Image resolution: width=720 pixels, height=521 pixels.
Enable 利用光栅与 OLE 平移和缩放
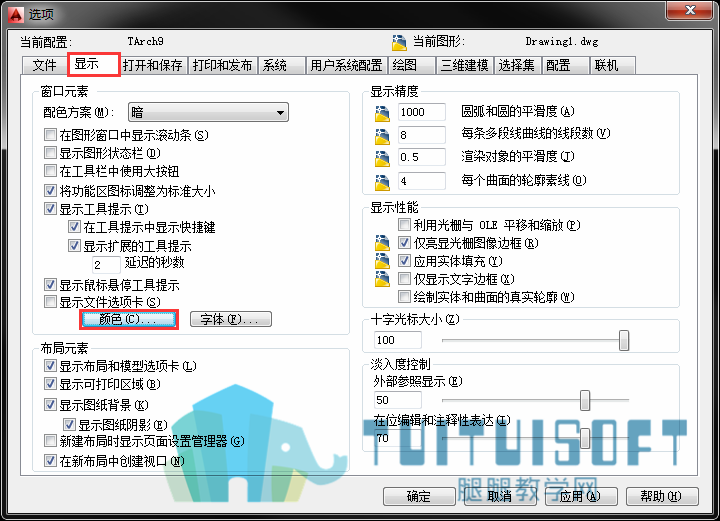click(x=404, y=224)
